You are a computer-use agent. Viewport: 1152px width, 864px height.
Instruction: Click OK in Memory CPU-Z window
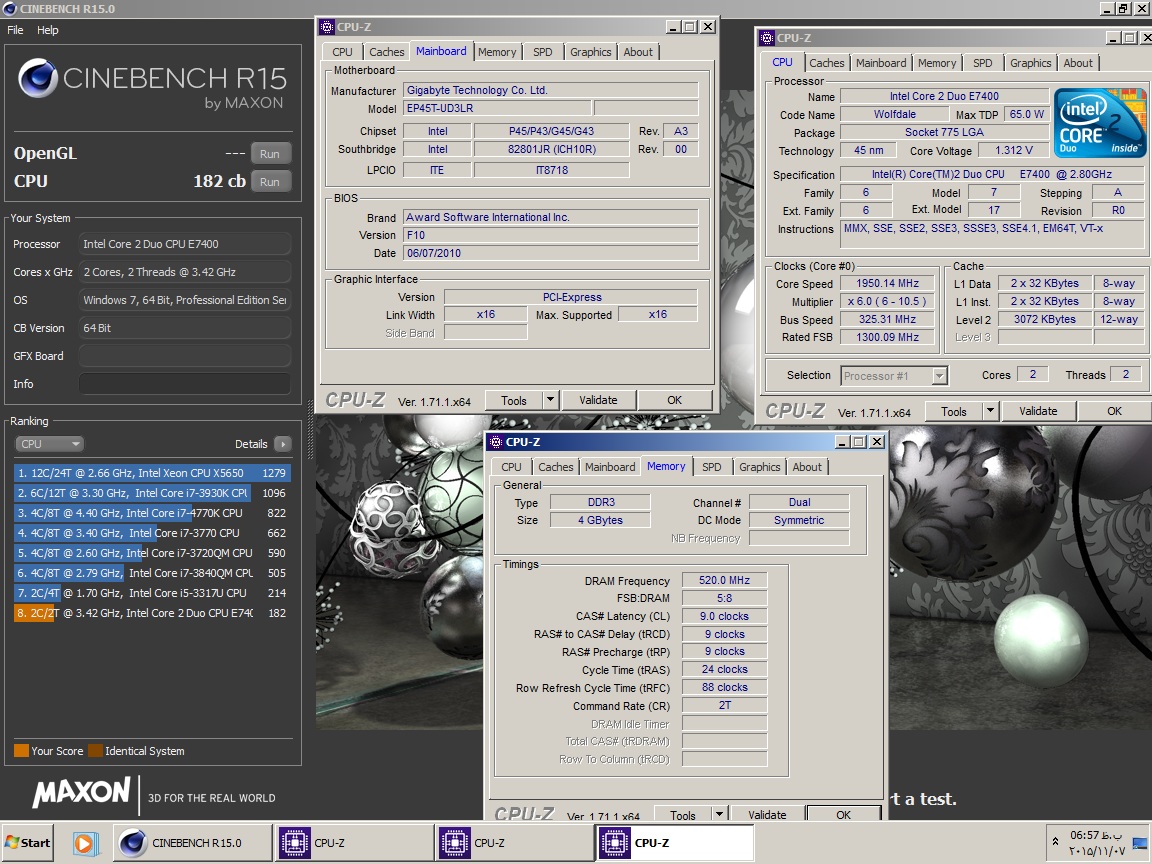tap(843, 814)
